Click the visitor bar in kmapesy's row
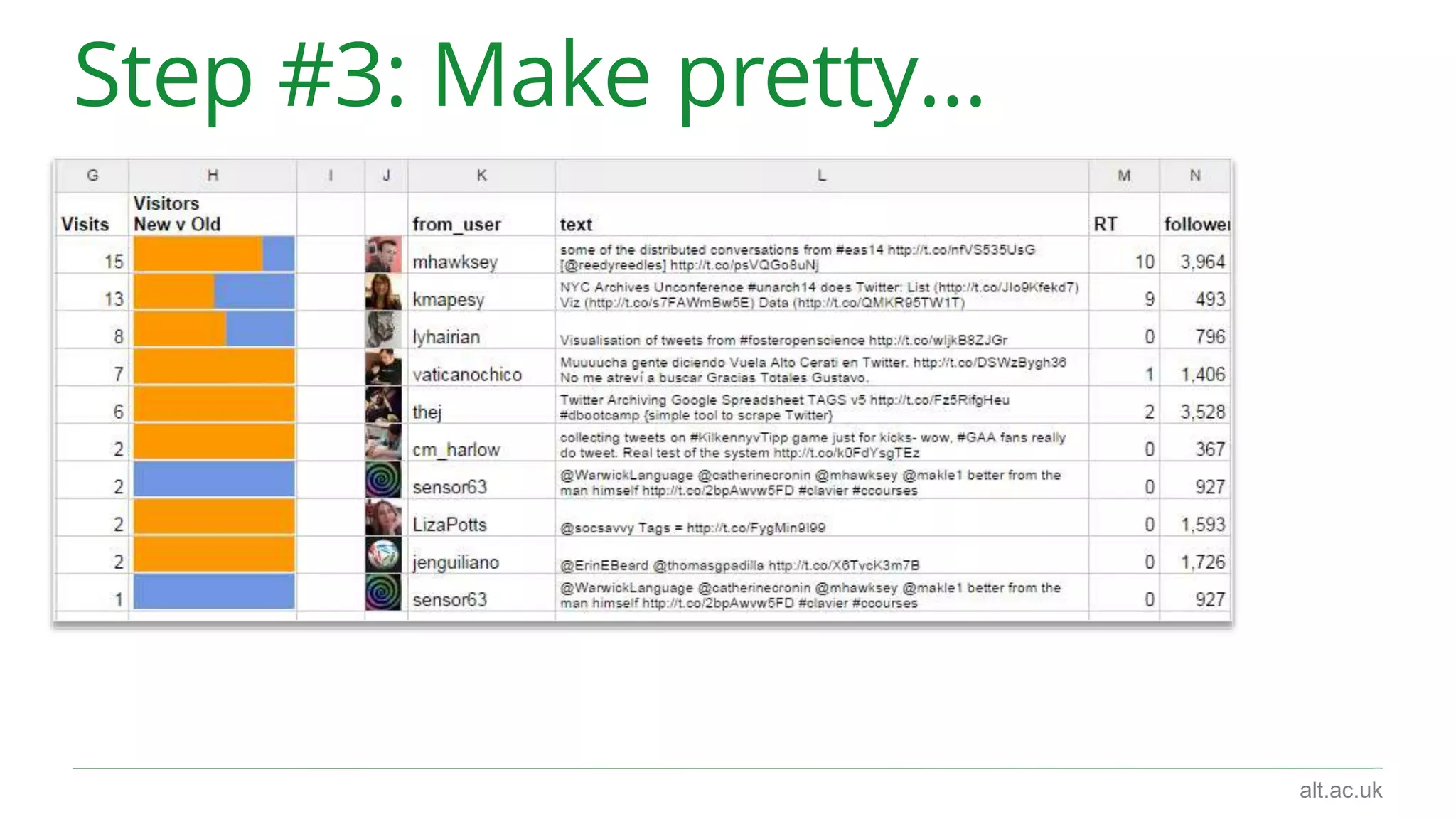This screenshot has width=1456, height=819. point(214,291)
